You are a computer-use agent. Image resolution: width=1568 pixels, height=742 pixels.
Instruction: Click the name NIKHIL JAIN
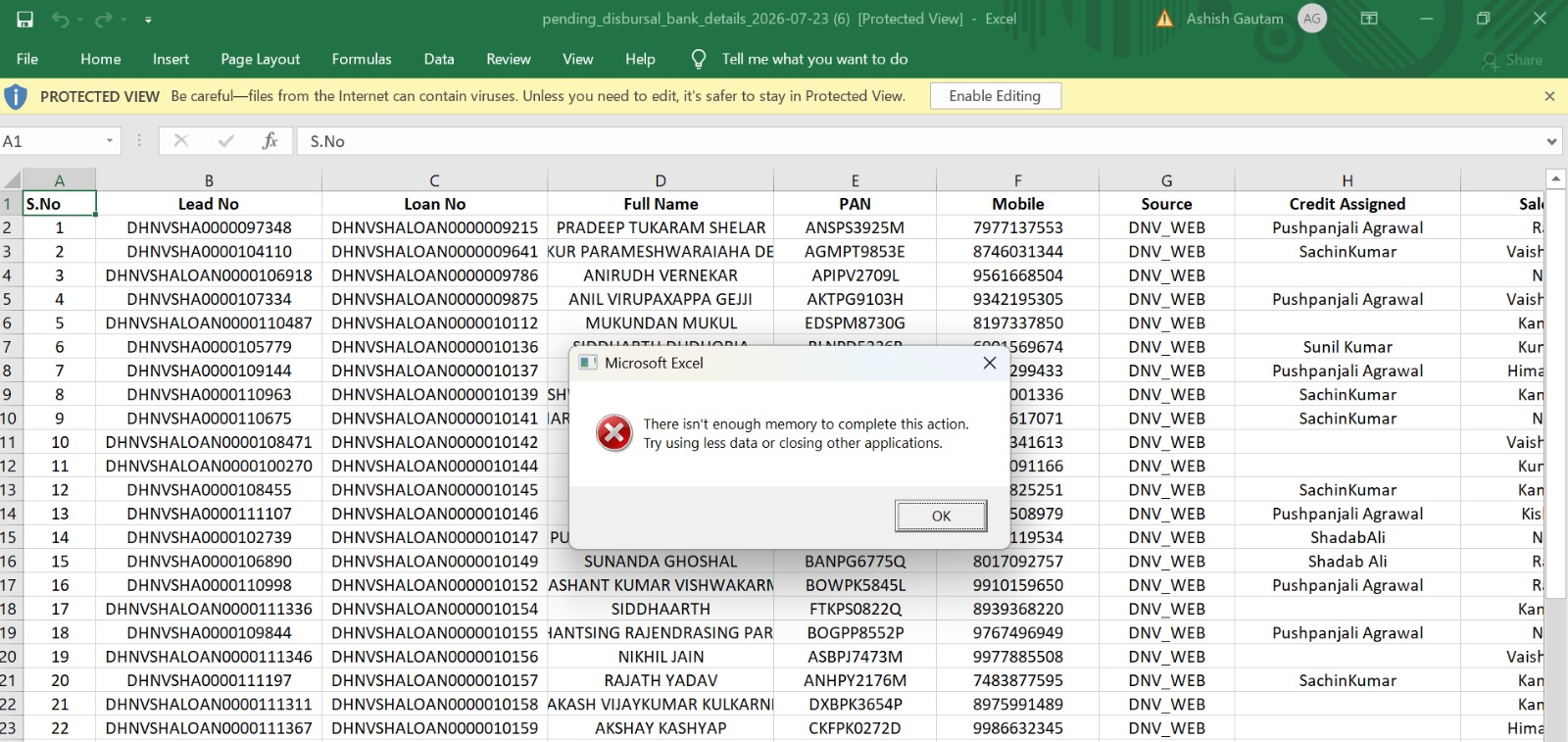661,657
